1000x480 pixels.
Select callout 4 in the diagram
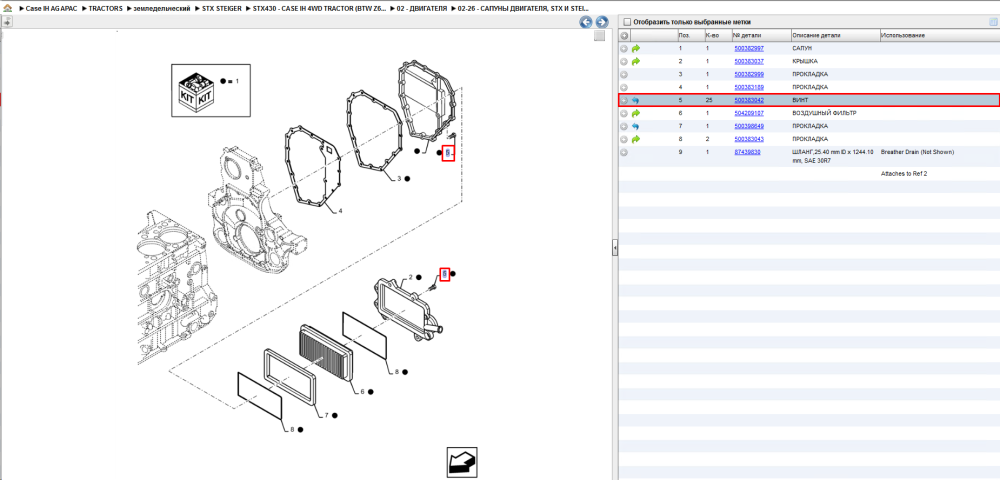(x=340, y=211)
